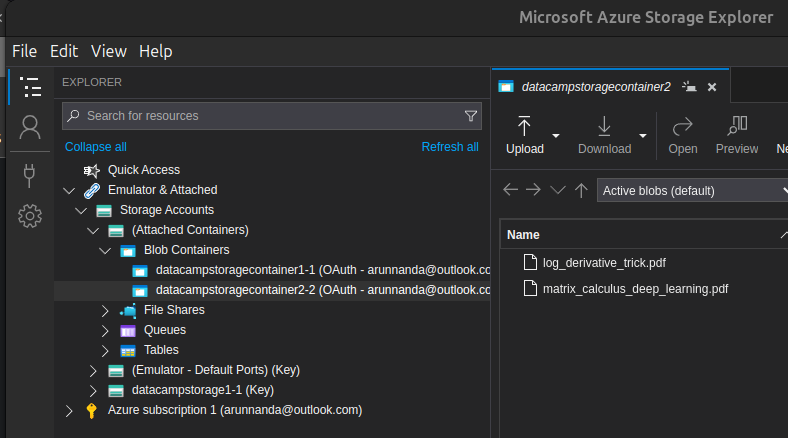Expand the File Shares node
Screen dimensions: 788x438
105,311
